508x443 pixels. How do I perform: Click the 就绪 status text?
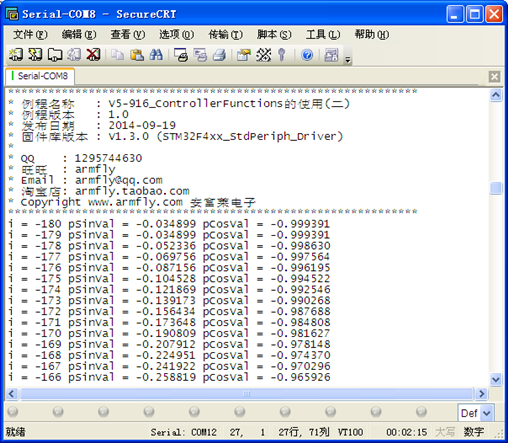click(x=16, y=432)
